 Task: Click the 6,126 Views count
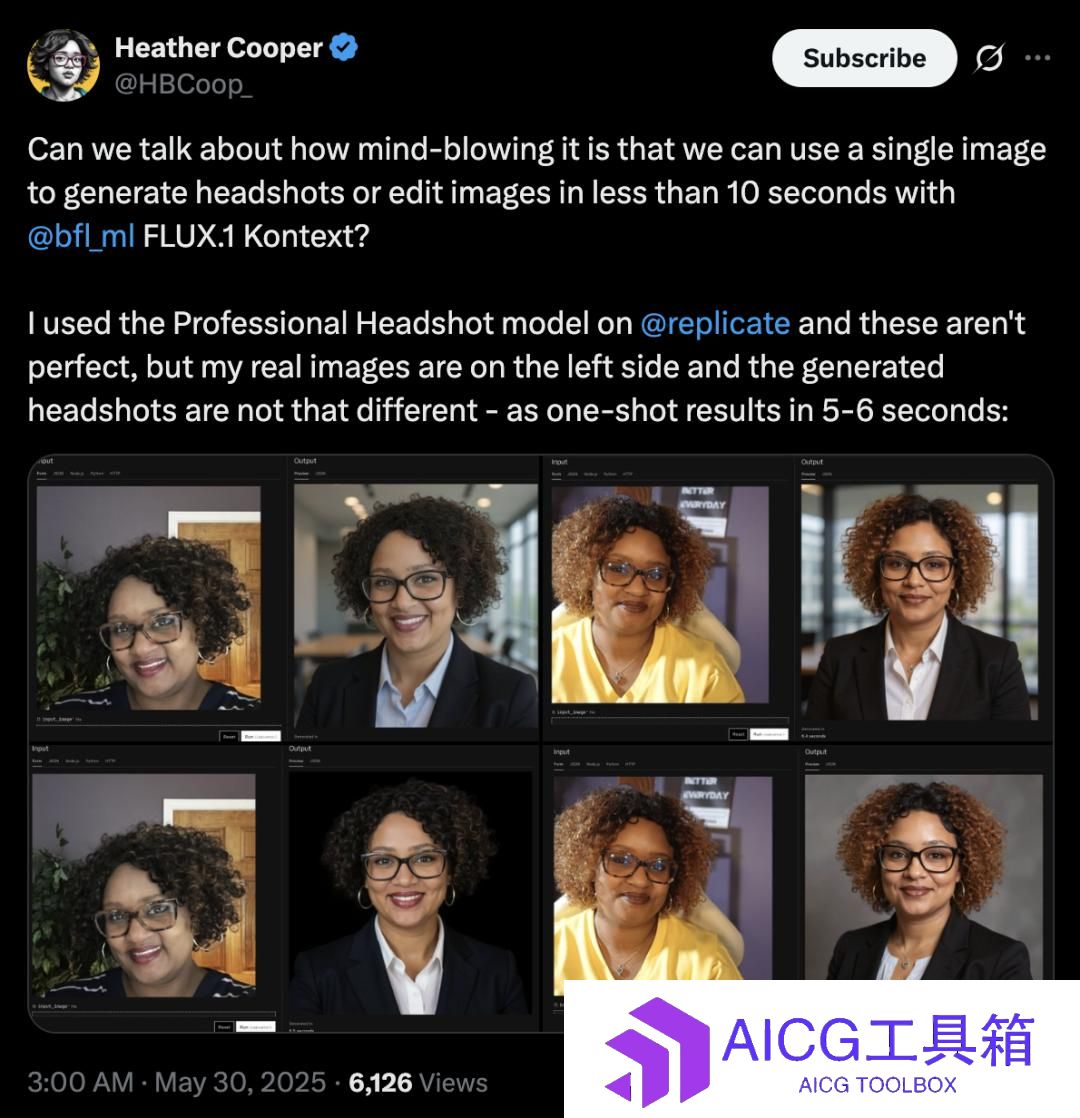(x=418, y=1082)
